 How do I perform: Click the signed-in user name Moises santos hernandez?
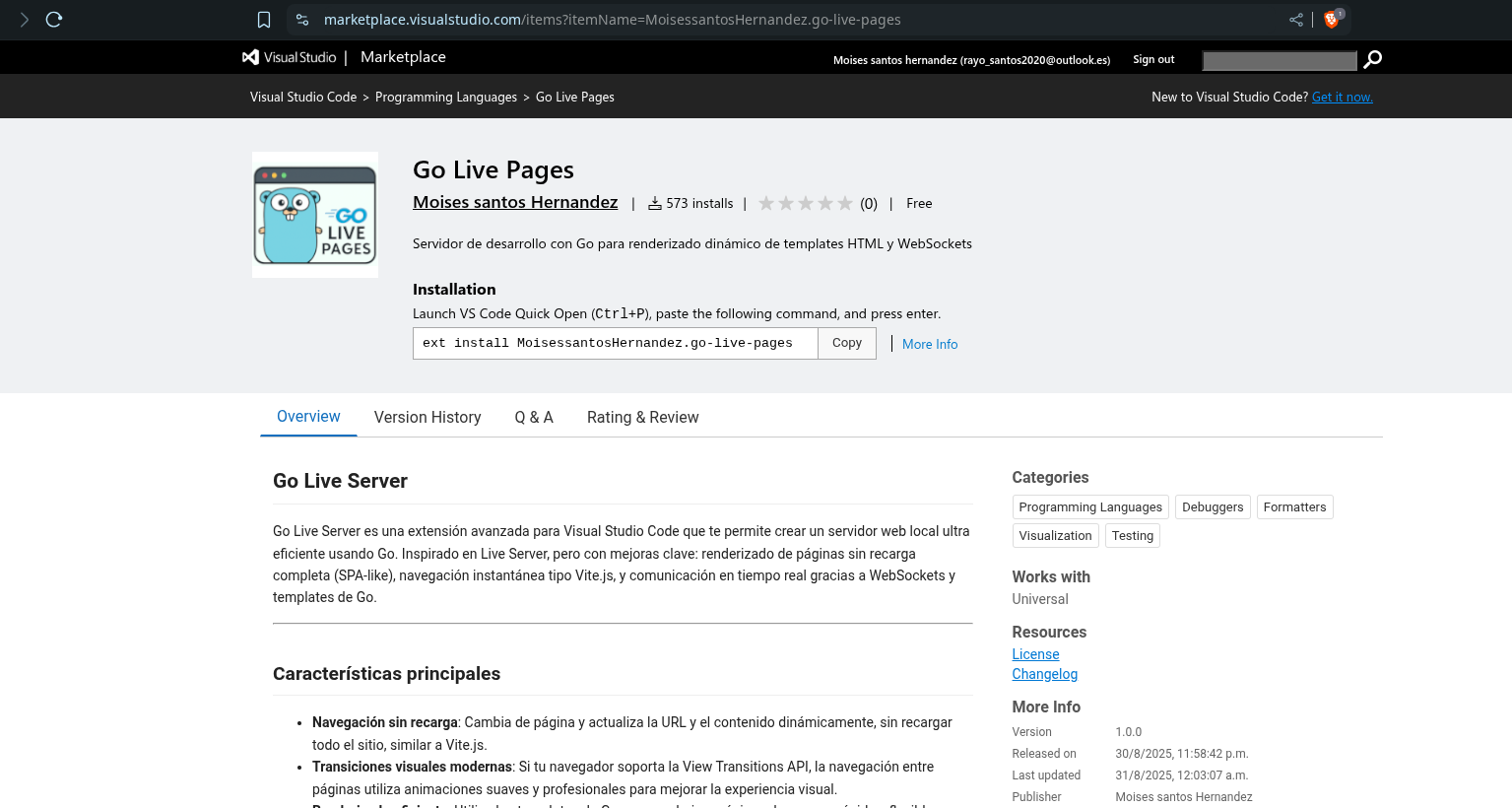[x=971, y=60]
